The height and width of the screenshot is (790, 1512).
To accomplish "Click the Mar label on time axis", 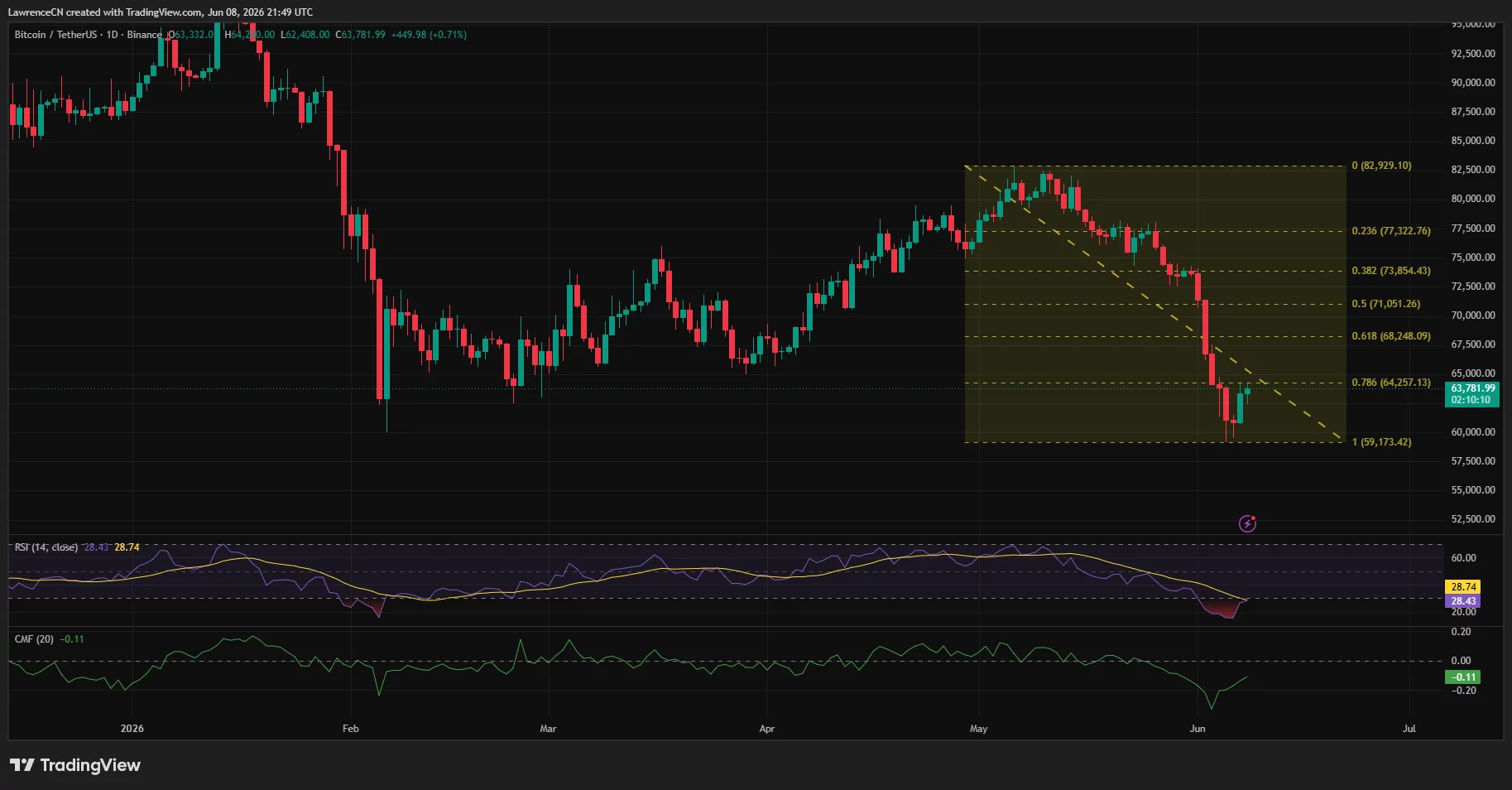I will click(548, 729).
